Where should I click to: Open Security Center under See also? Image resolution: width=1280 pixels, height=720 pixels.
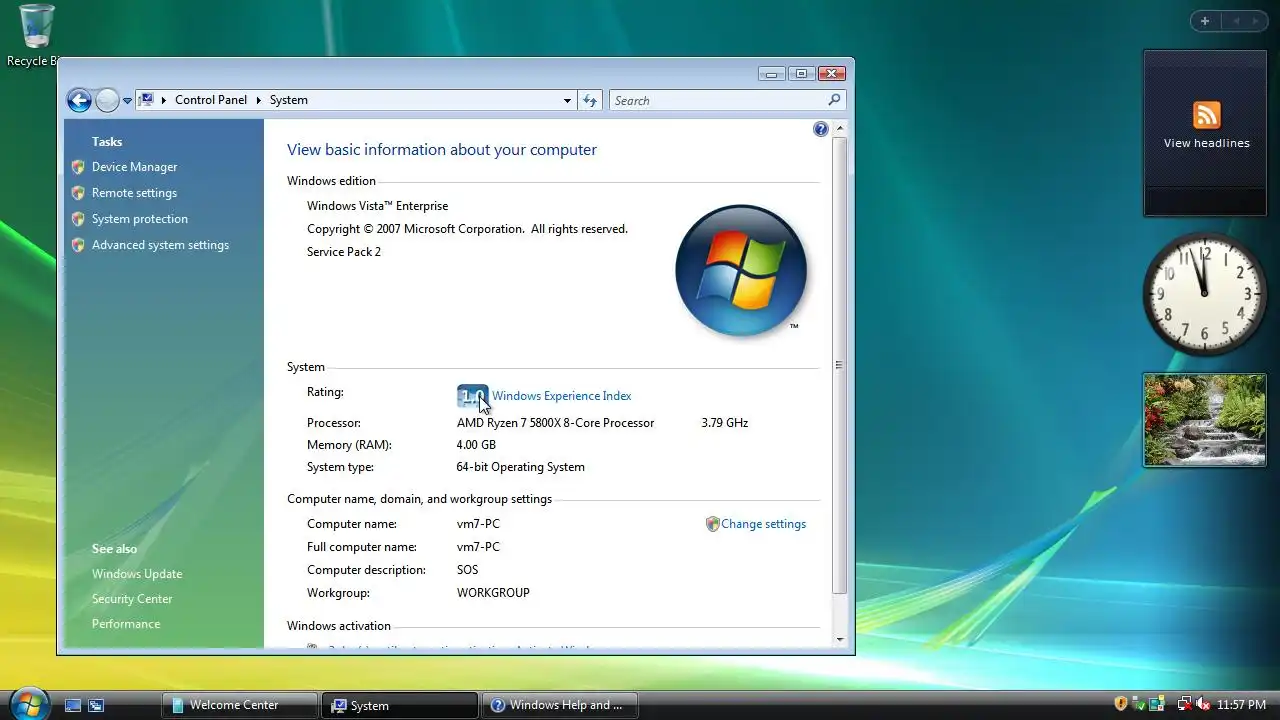point(132,599)
